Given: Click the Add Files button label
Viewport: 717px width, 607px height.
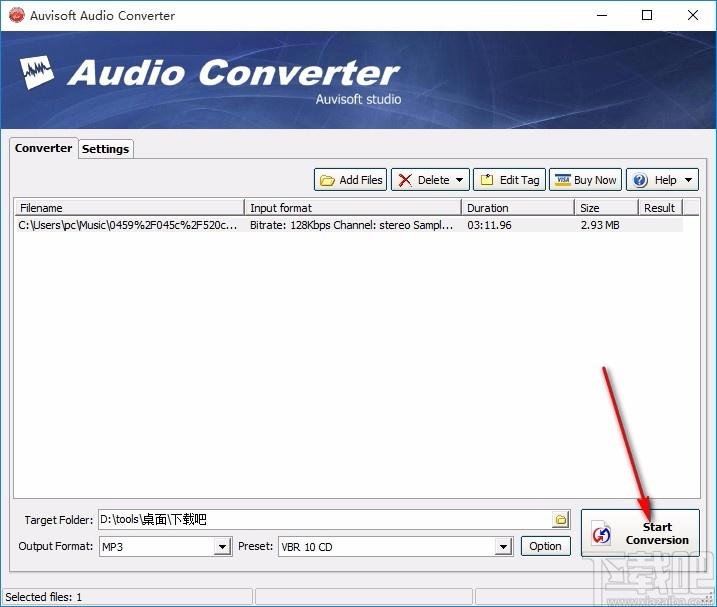Looking at the screenshot, I should point(361,180).
